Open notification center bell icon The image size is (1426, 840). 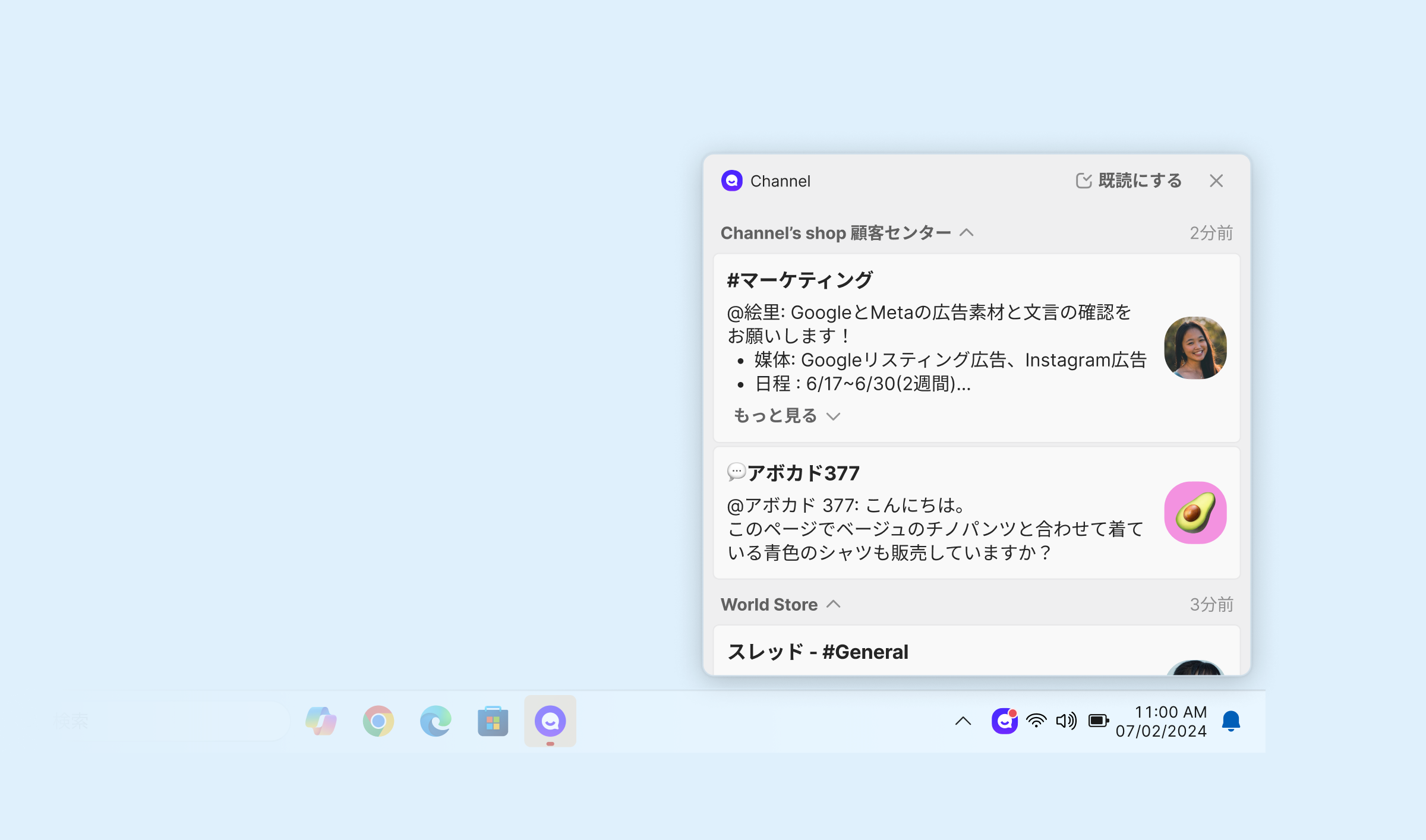click(1231, 721)
